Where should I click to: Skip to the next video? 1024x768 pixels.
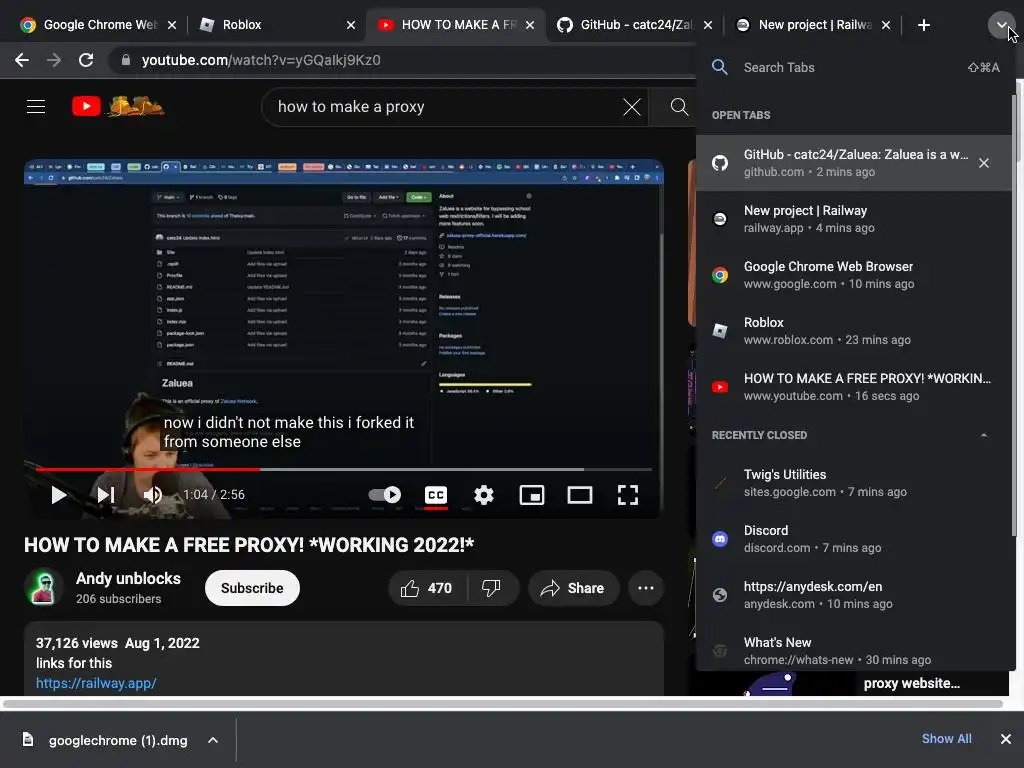point(106,495)
